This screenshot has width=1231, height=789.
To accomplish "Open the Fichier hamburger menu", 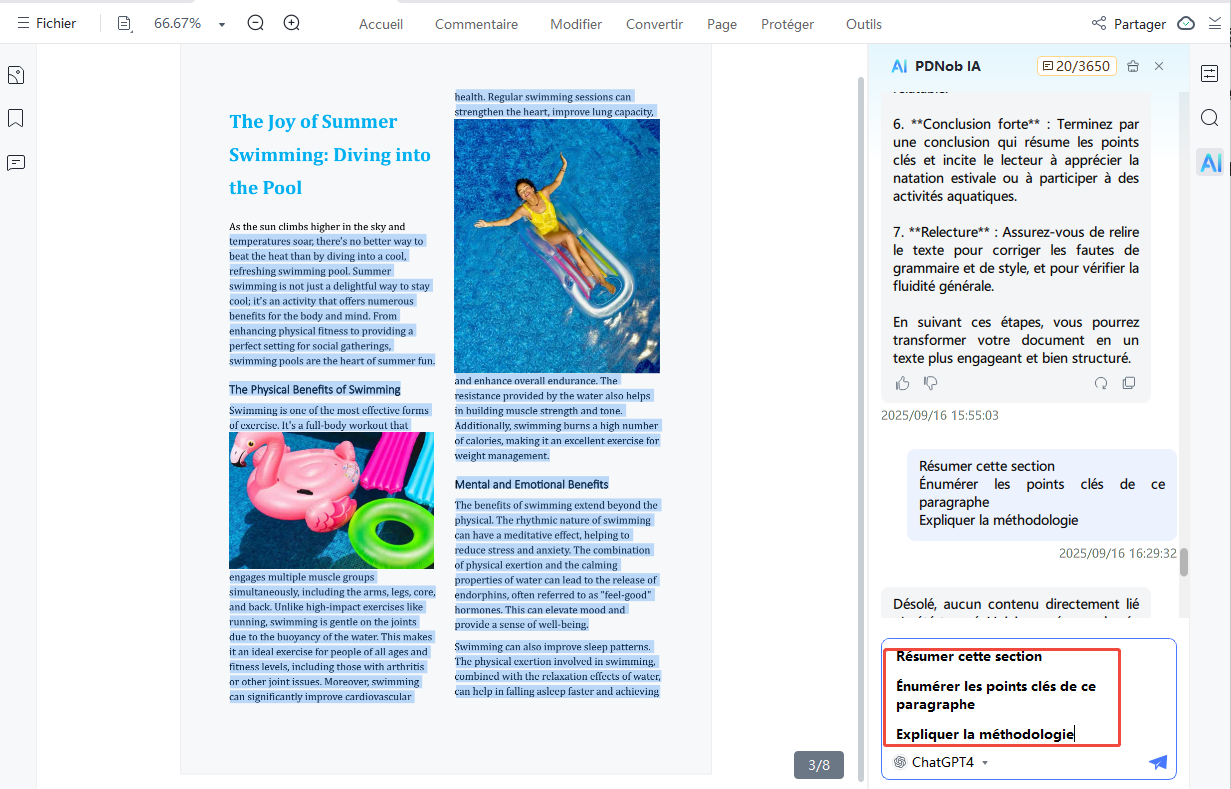I will (46, 23).
